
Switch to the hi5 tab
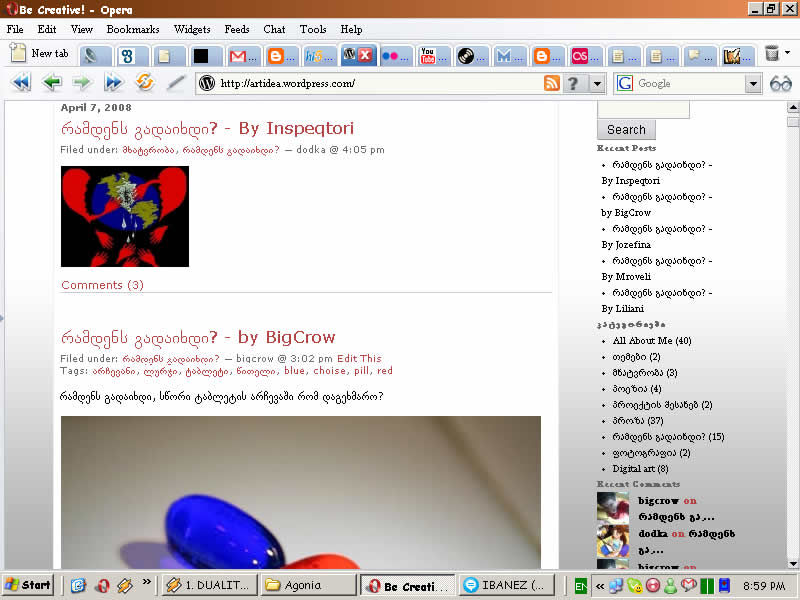click(x=319, y=56)
